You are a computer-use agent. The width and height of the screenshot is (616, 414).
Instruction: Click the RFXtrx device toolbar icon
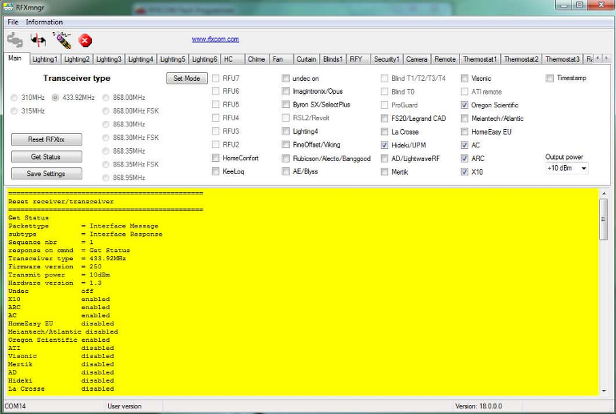click(62, 40)
